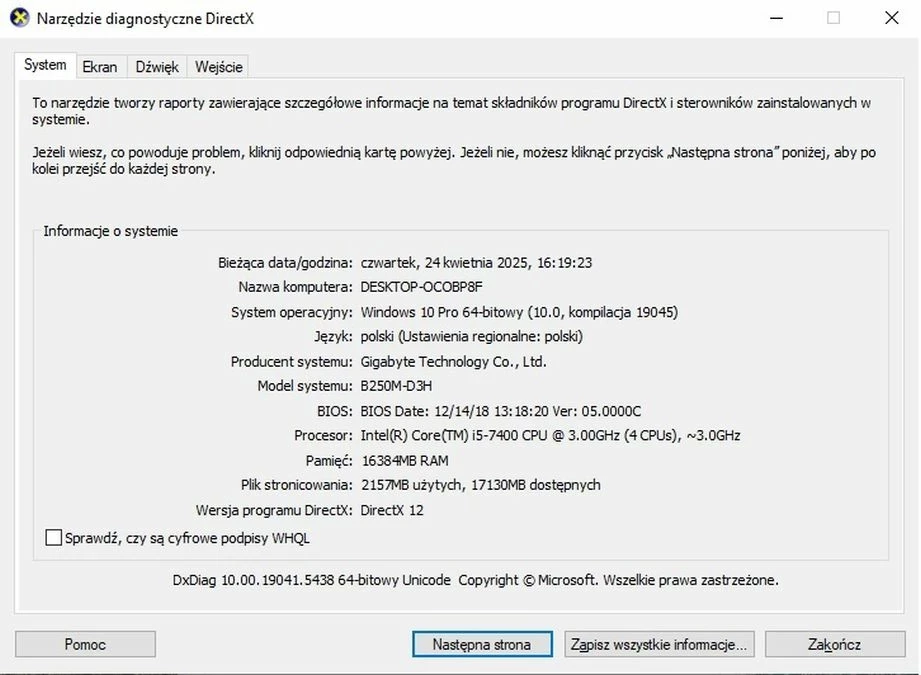Click the DirectX 12 version value

392,510
